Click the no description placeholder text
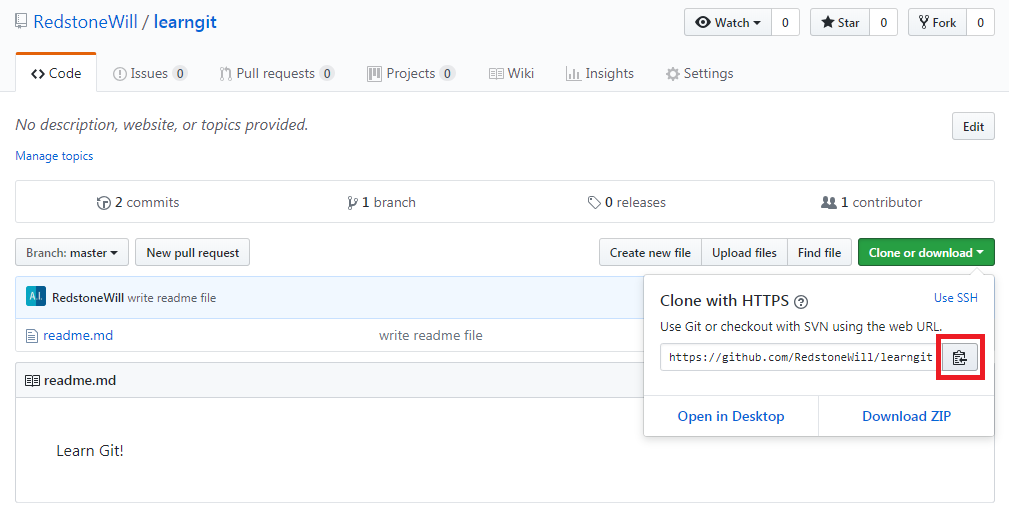 pyautogui.click(x=162, y=125)
